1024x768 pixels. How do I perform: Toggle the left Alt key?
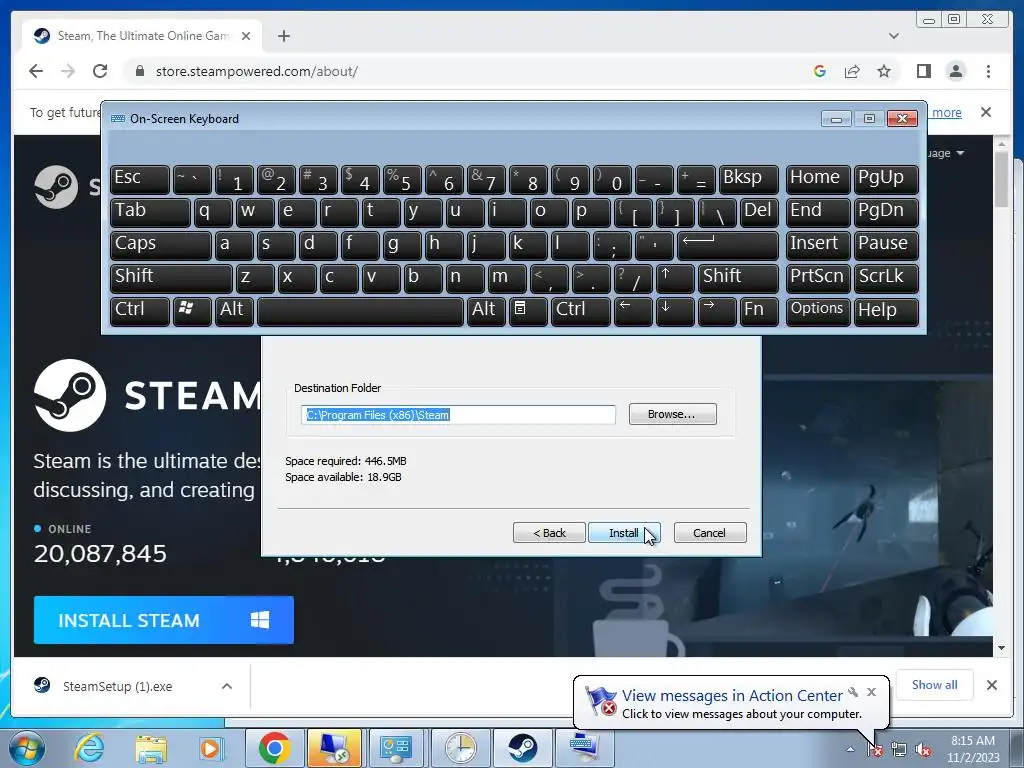pyautogui.click(x=233, y=311)
